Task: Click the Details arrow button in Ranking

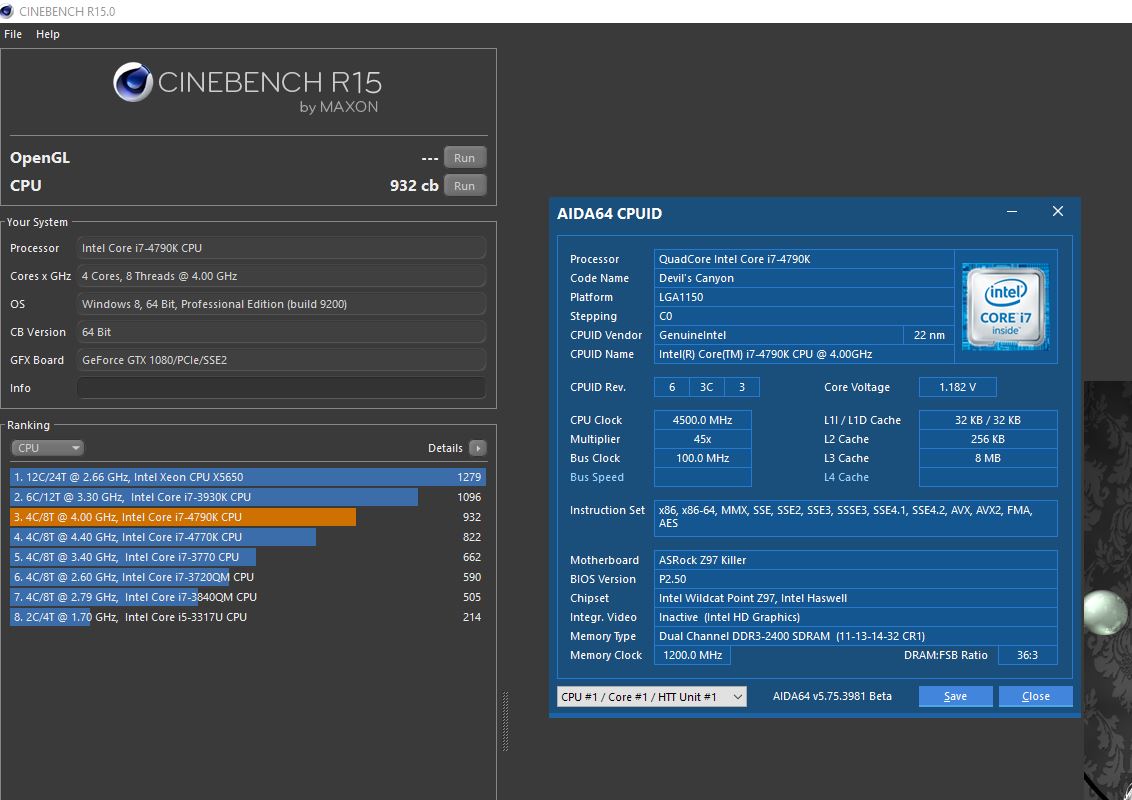Action: click(x=477, y=448)
